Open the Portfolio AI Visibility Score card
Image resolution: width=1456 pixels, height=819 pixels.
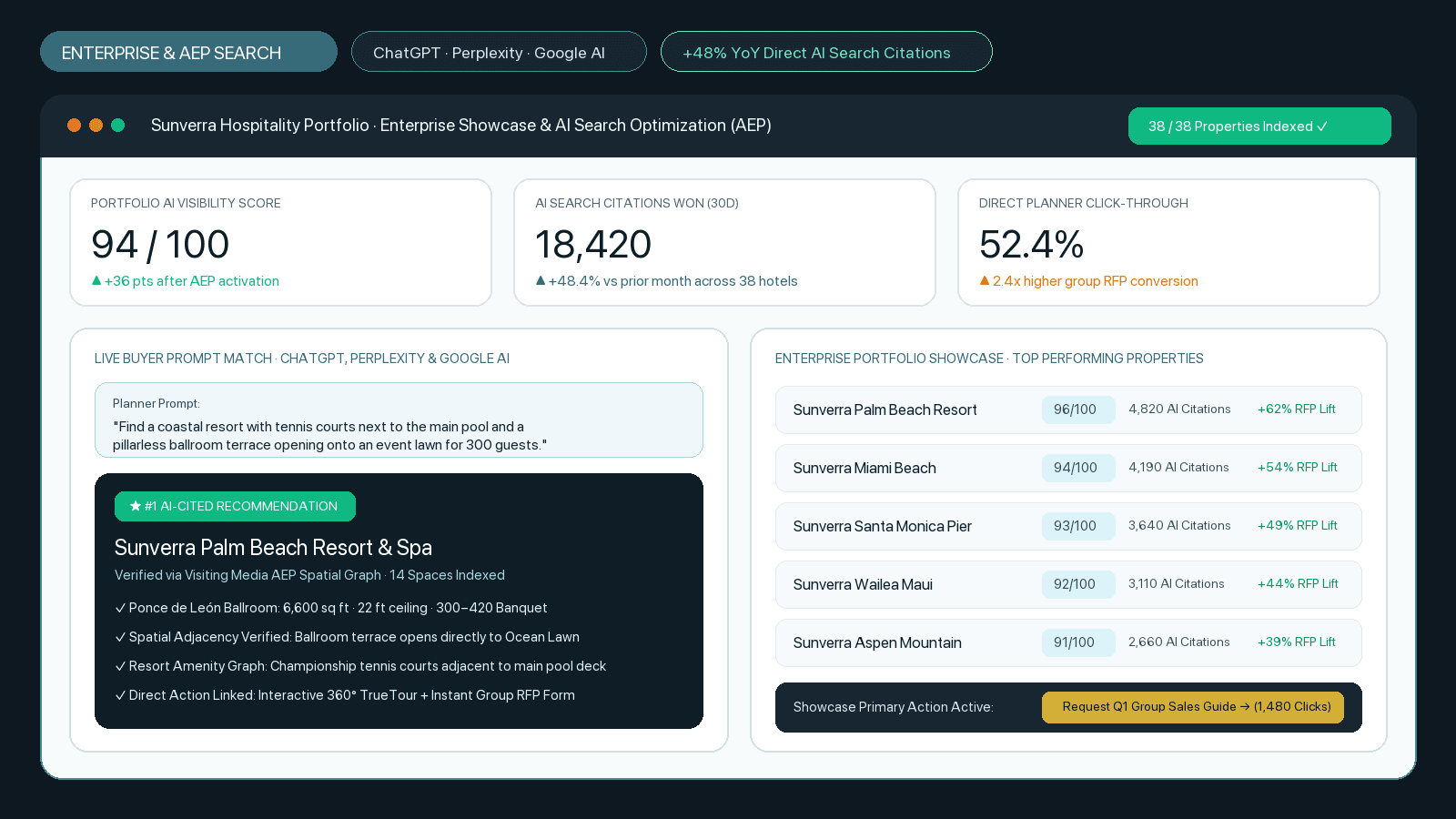(281, 242)
